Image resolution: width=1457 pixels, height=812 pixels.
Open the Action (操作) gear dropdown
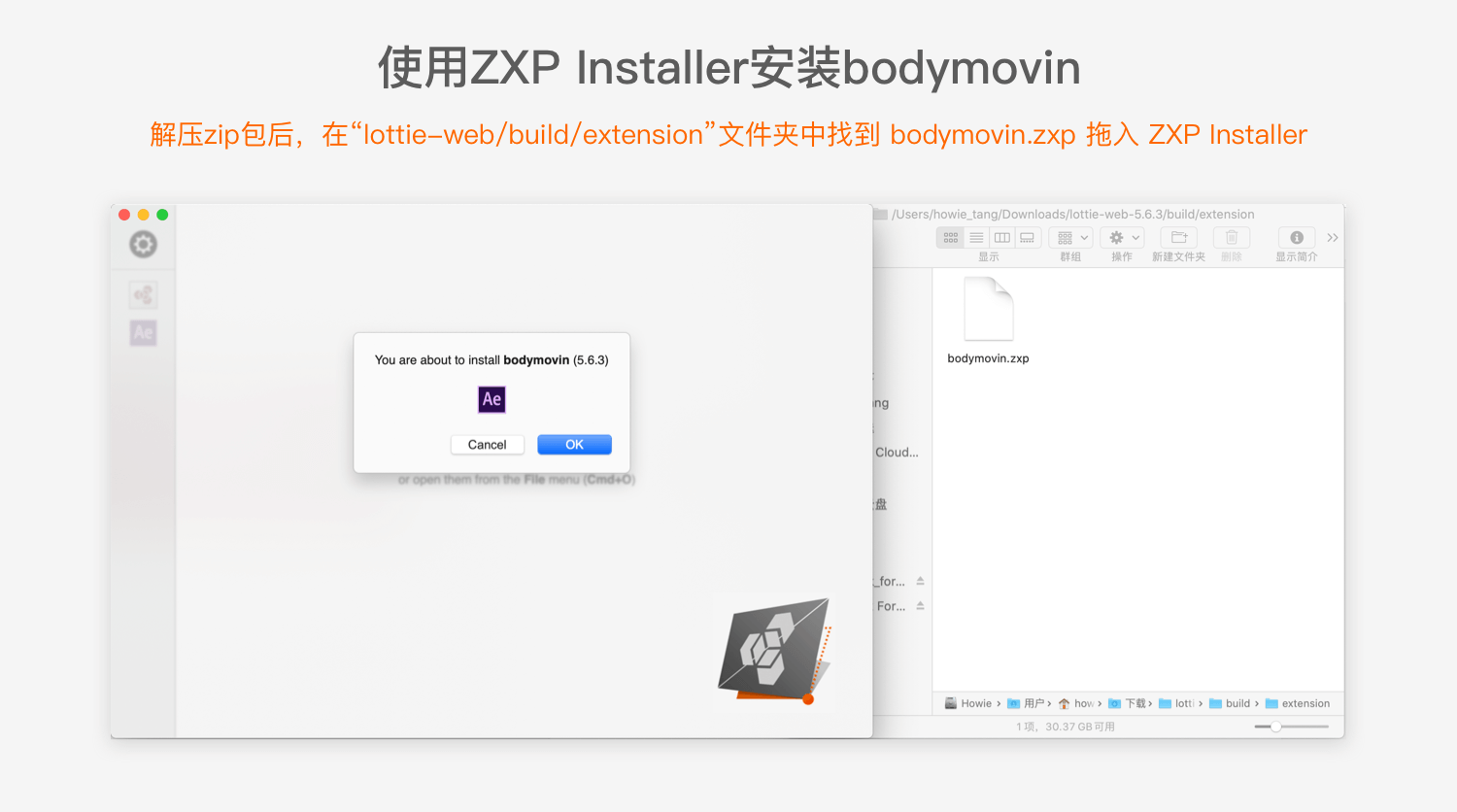(x=1123, y=237)
